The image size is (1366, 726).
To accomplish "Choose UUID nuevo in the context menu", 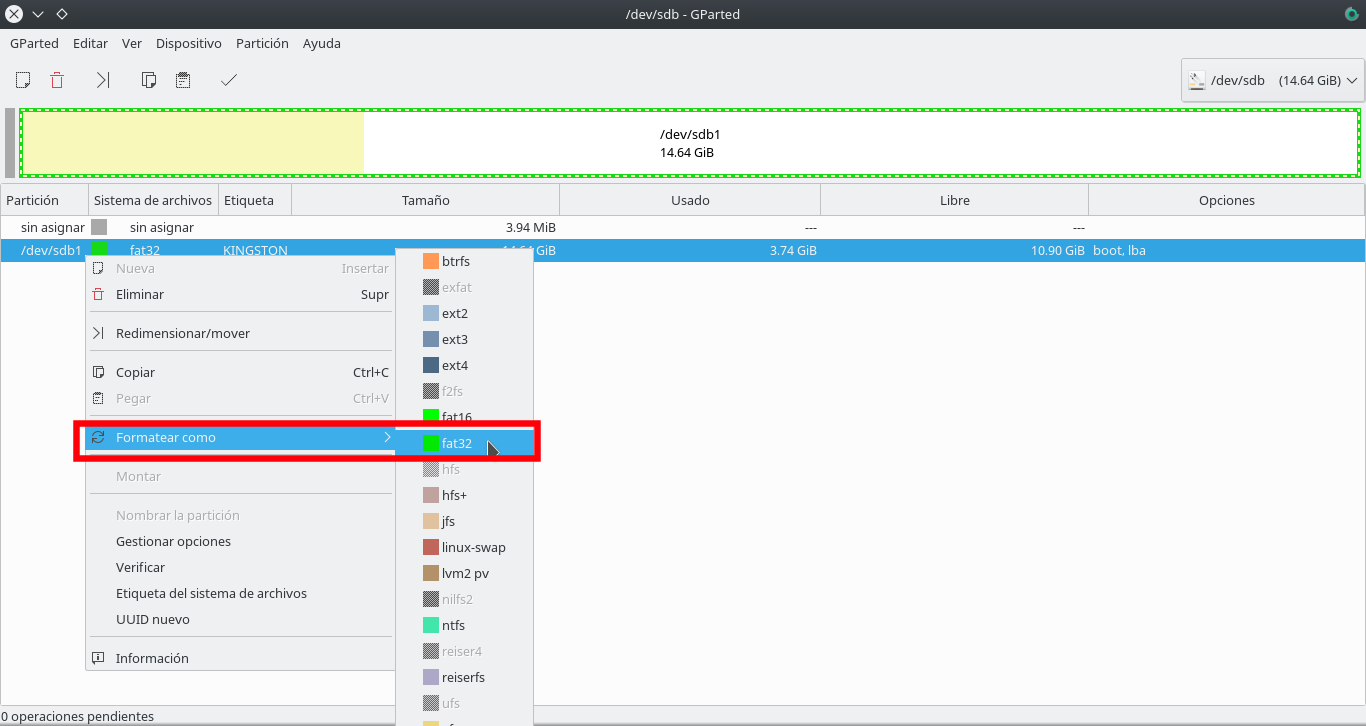I will [x=241, y=619].
